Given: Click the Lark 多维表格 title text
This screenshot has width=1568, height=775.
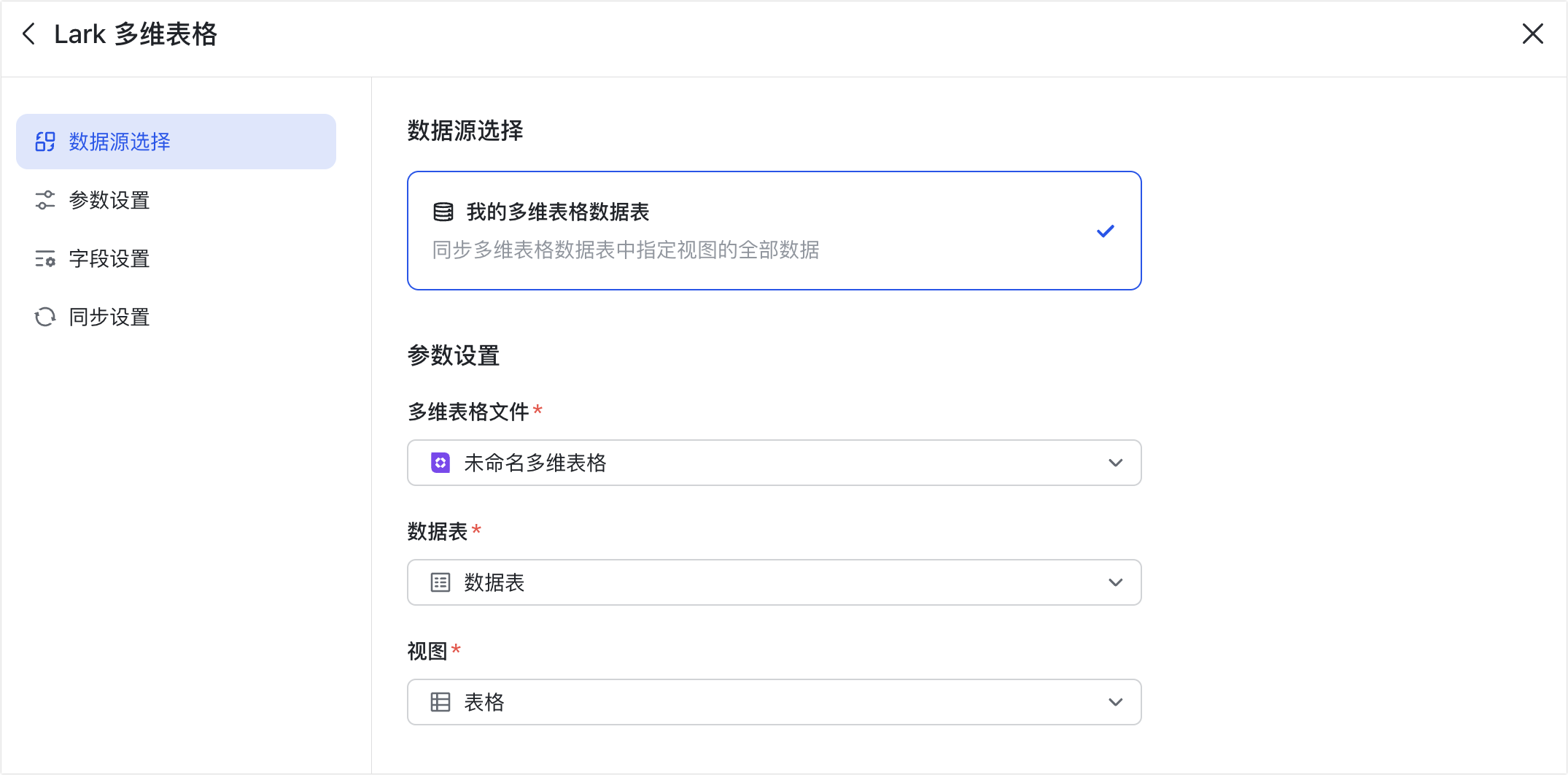Looking at the screenshot, I should [x=136, y=34].
